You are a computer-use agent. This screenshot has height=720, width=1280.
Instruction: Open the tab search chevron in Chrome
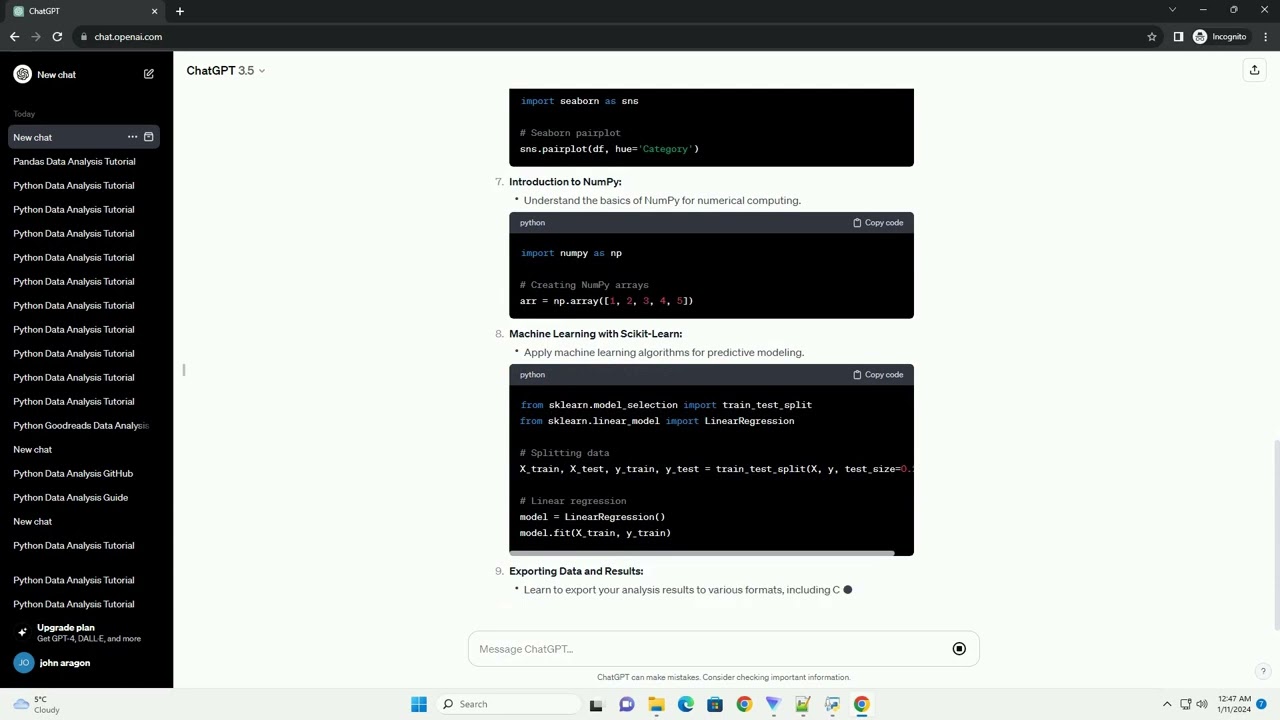point(1172,10)
